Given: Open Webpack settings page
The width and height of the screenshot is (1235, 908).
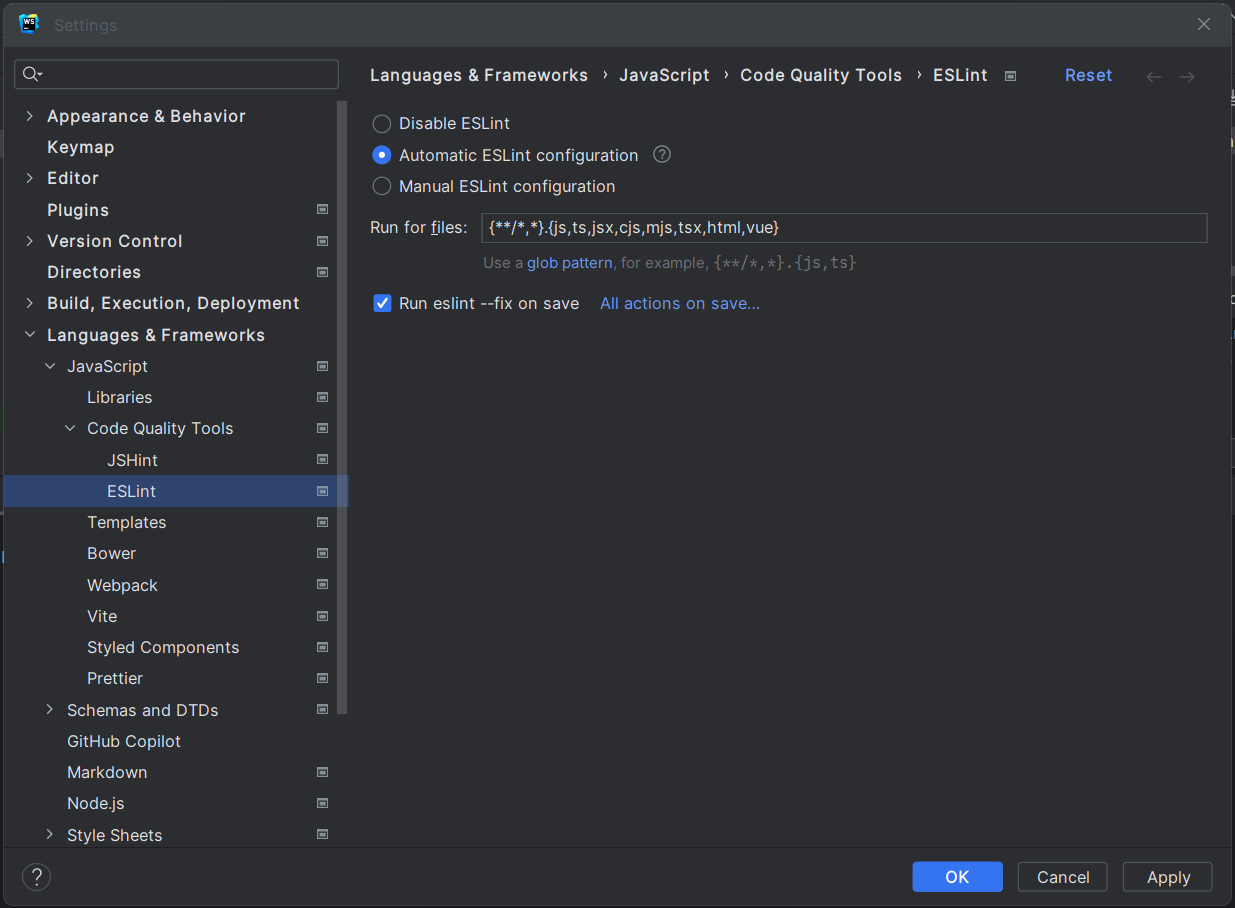Looking at the screenshot, I should (x=122, y=585).
